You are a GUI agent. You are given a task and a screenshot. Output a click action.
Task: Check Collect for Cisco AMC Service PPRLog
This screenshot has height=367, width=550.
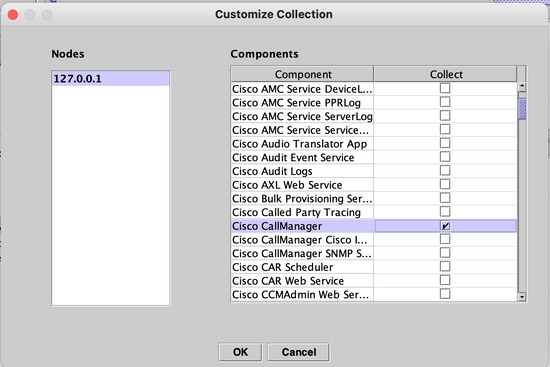(x=445, y=102)
